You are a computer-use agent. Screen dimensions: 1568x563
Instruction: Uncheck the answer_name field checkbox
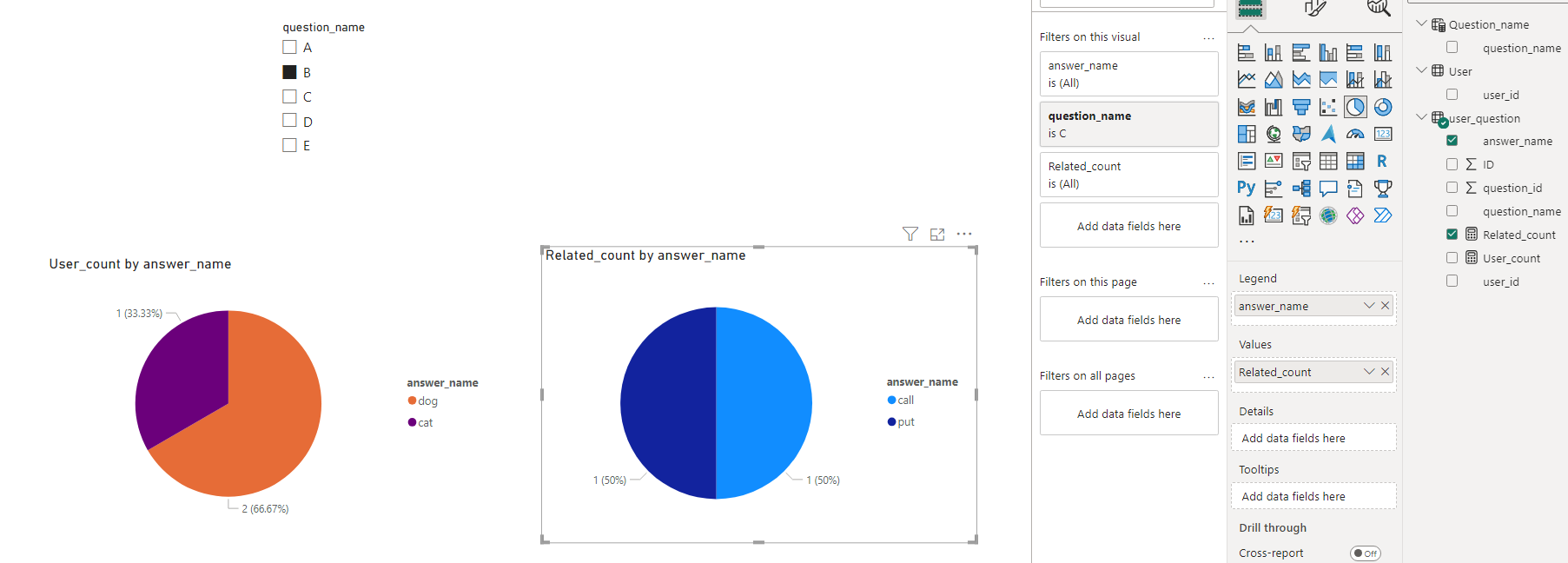1452,141
